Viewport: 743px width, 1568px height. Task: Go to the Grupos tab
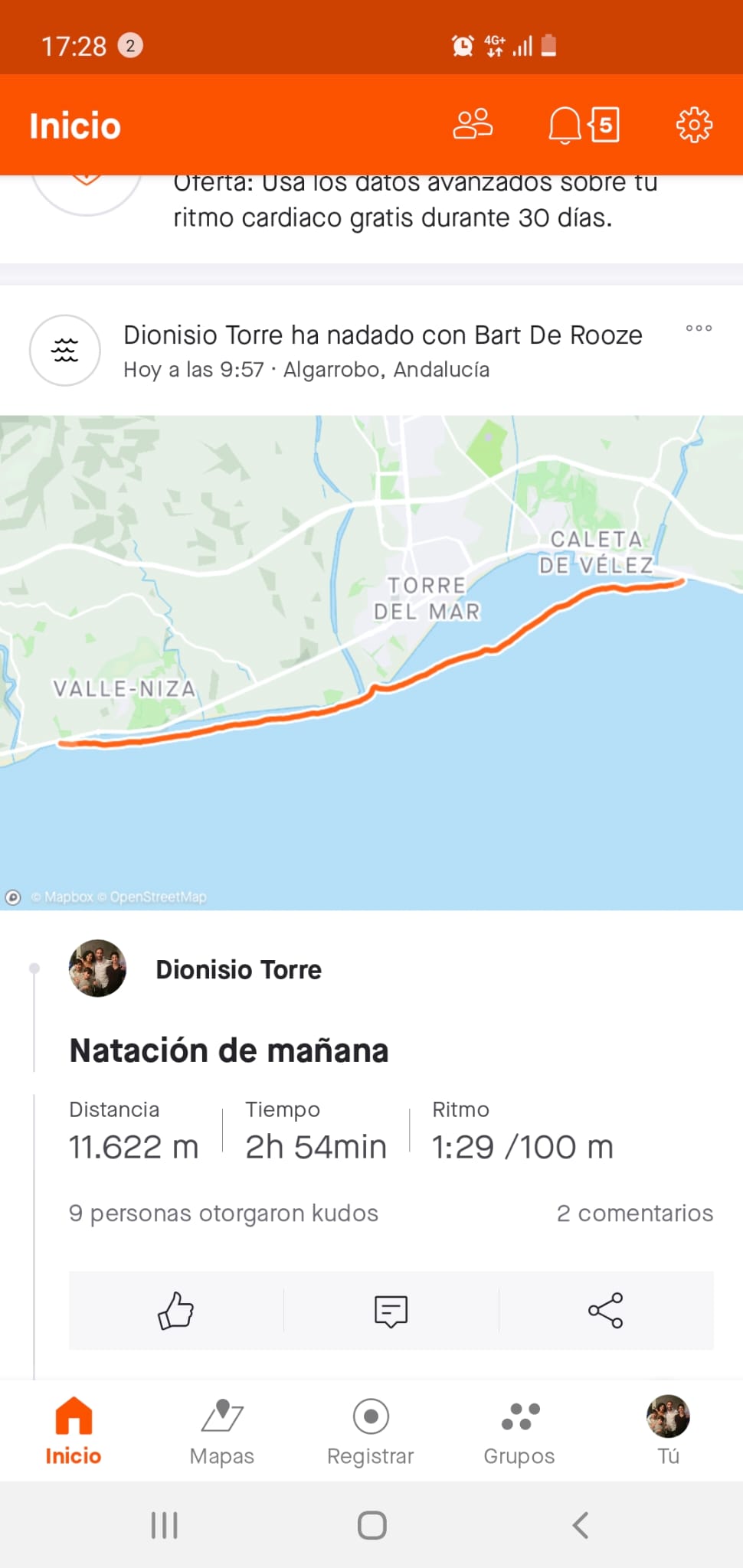pyautogui.click(x=519, y=1432)
